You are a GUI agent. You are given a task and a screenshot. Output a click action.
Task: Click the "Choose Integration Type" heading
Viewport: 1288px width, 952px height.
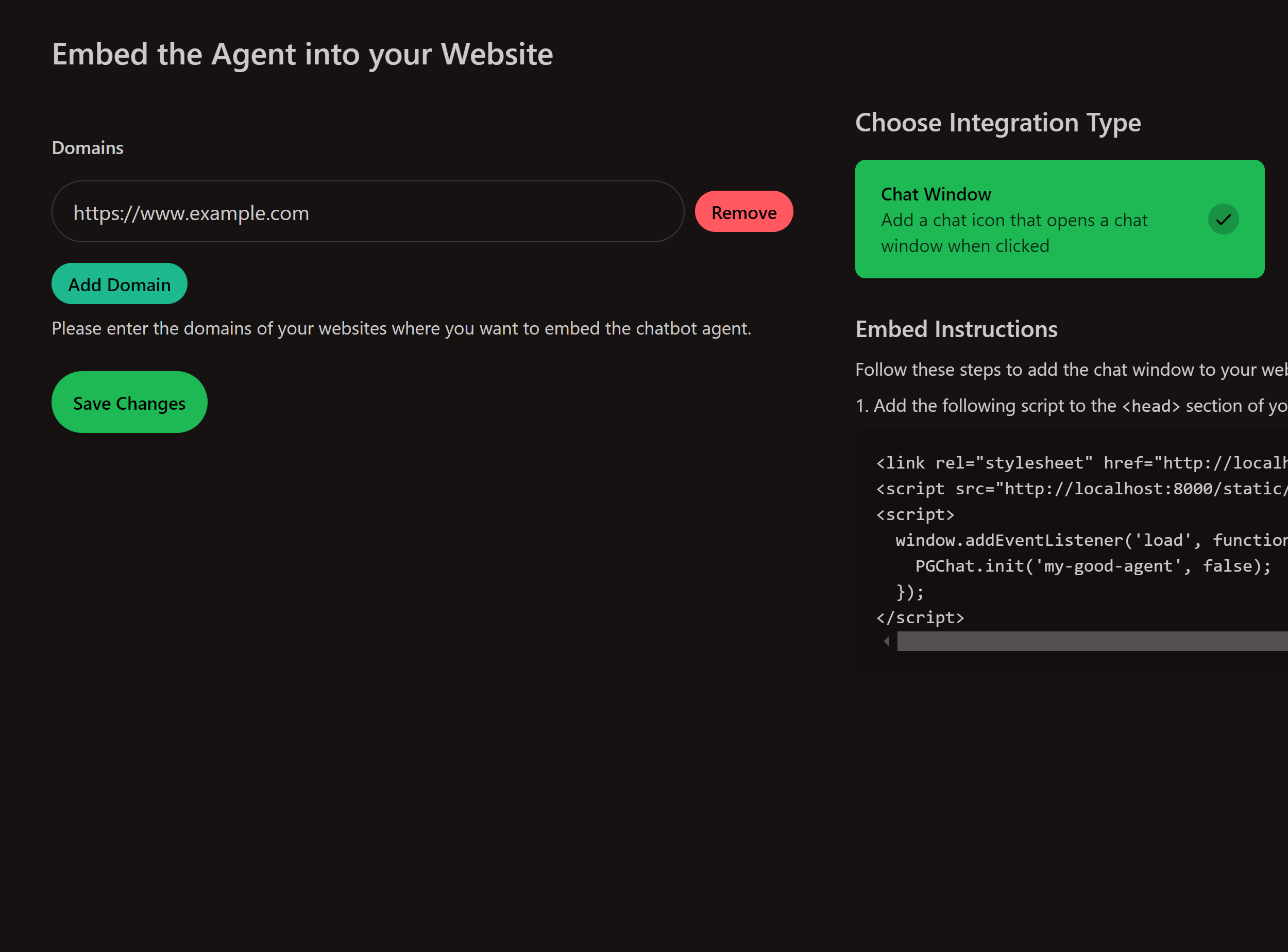coord(997,123)
